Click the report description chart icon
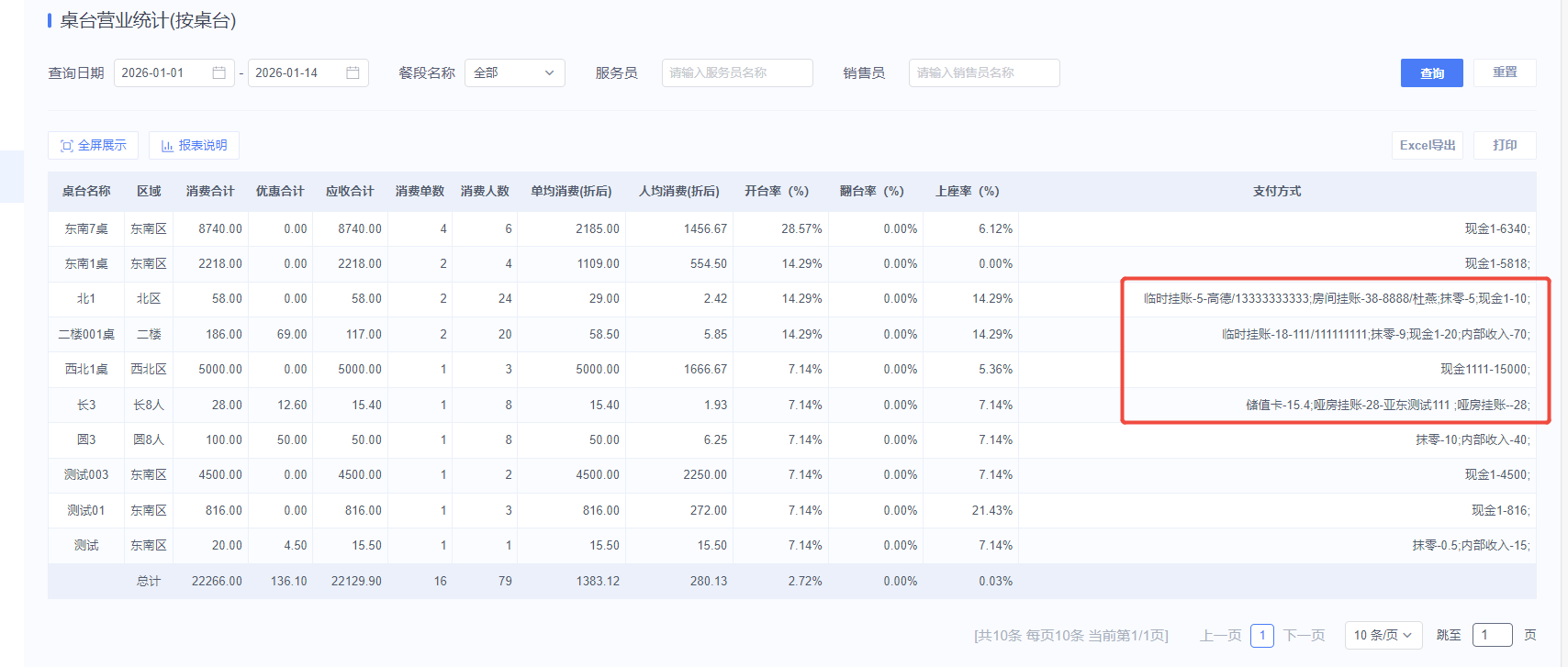The width and height of the screenshot is (1568, 667). coord(167,146)
